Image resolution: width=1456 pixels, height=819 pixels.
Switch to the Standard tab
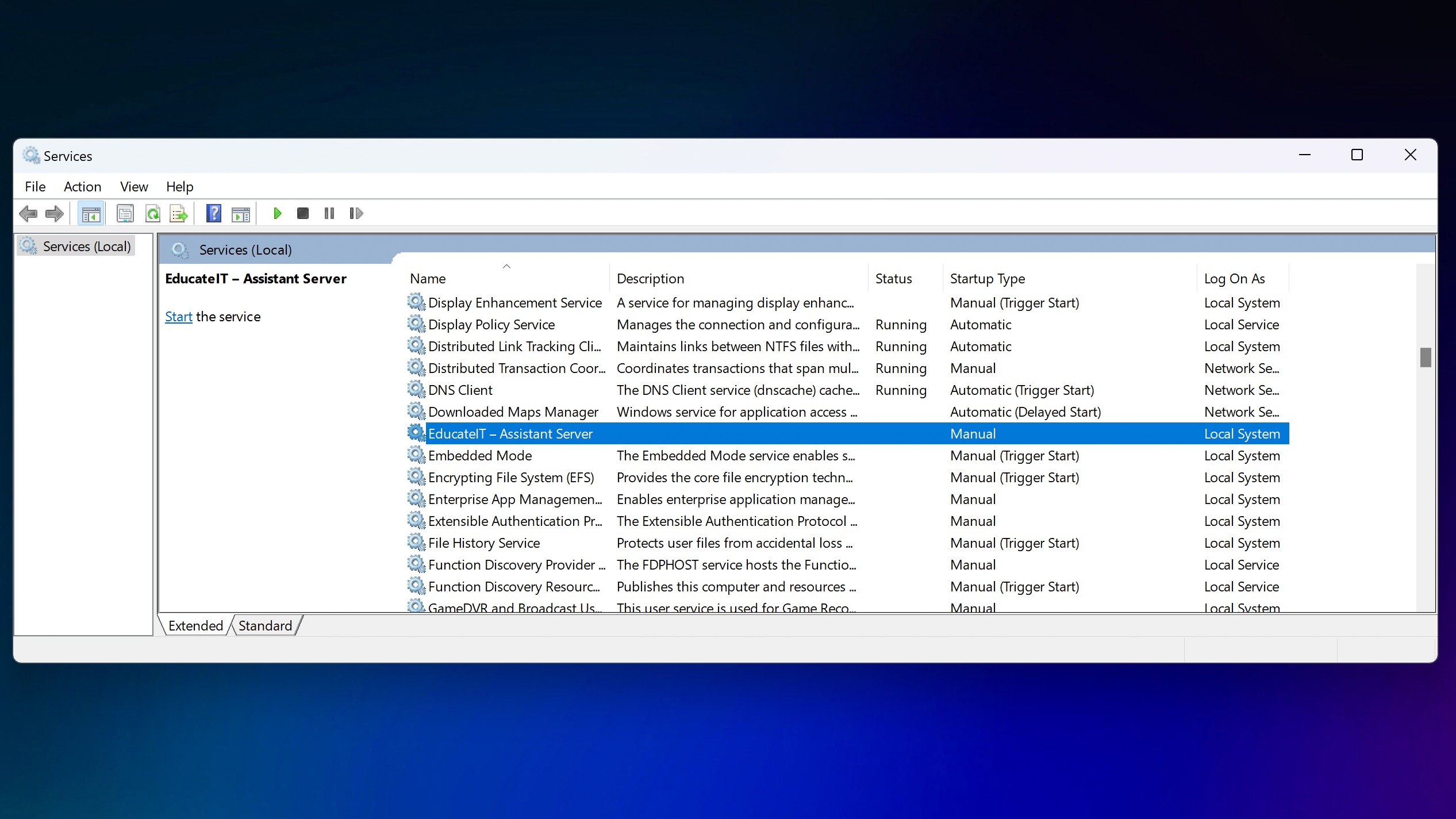tap(265, 626)
